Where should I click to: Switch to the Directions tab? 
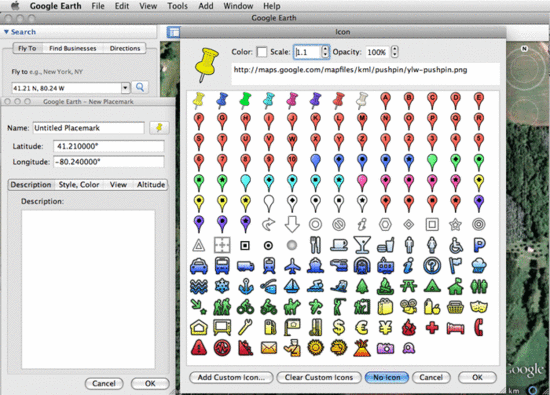click(125, 48)
